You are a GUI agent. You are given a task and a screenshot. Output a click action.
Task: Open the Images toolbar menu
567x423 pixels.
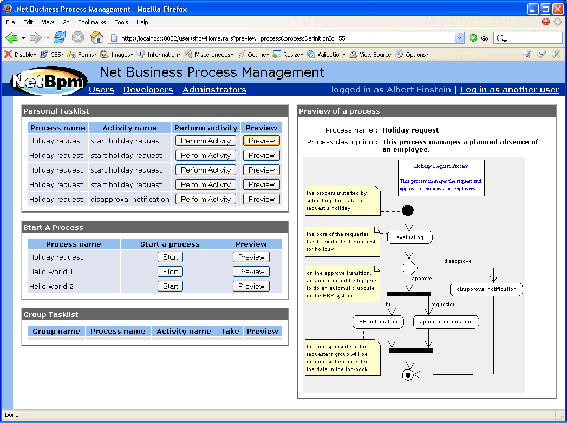click(x=117, y=55)
